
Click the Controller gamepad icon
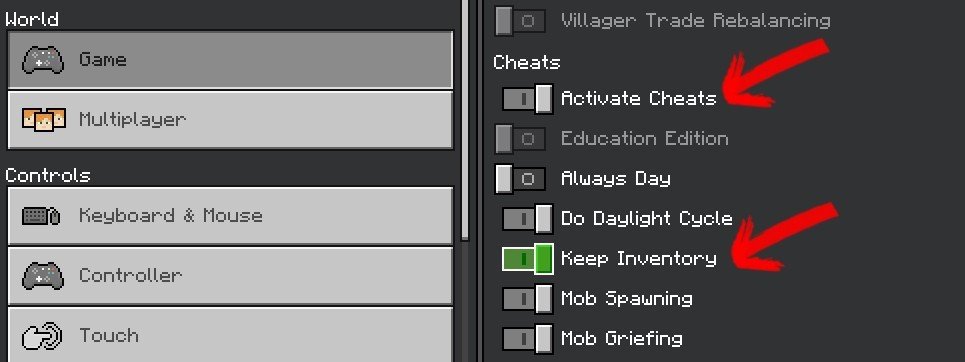(x=42, y=275)
